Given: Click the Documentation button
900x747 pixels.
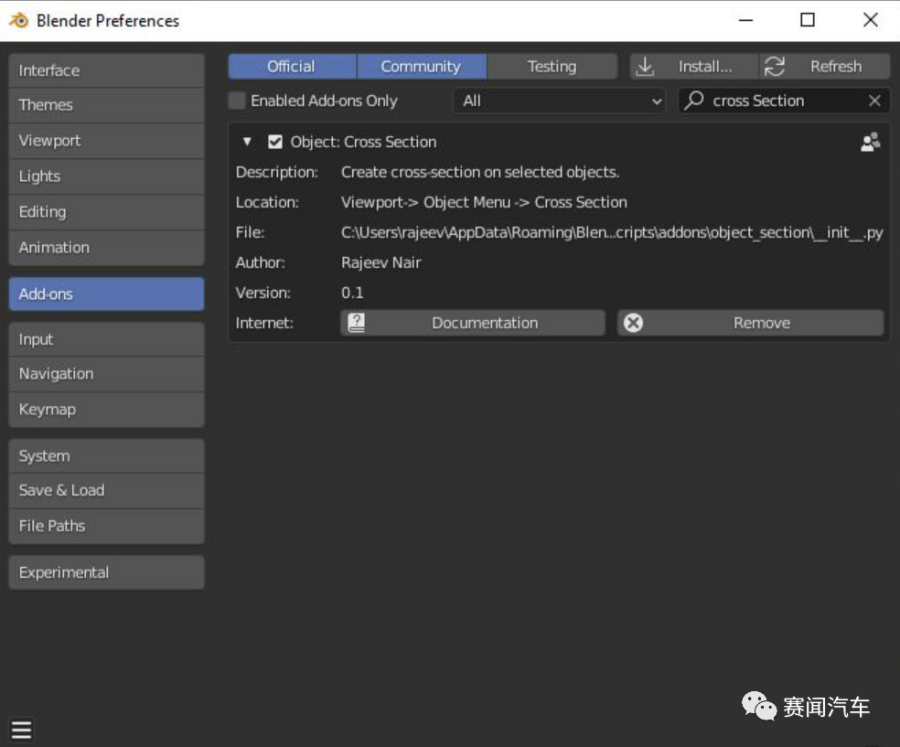Looking at the screenshot, I should pos(484,323).
